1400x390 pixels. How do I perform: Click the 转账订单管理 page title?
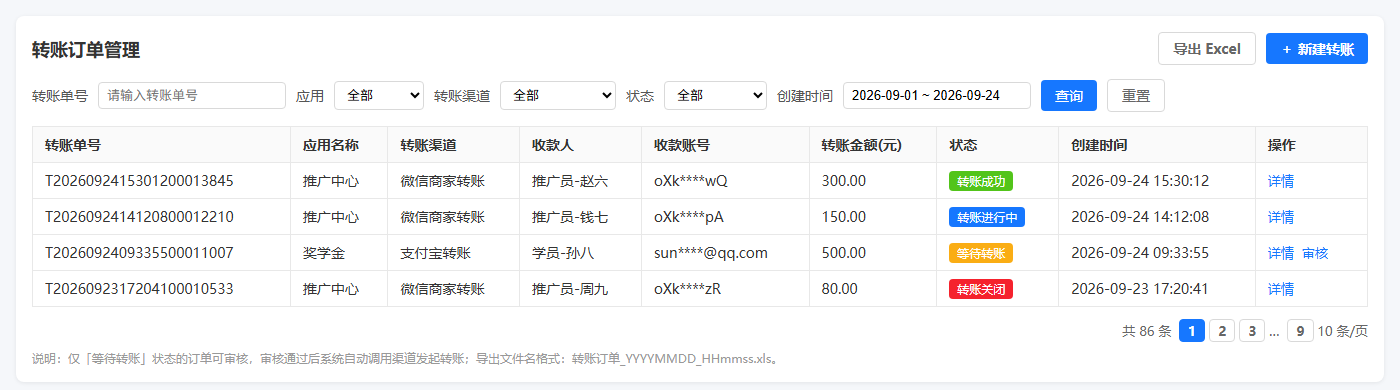click(x=86, y=49)
